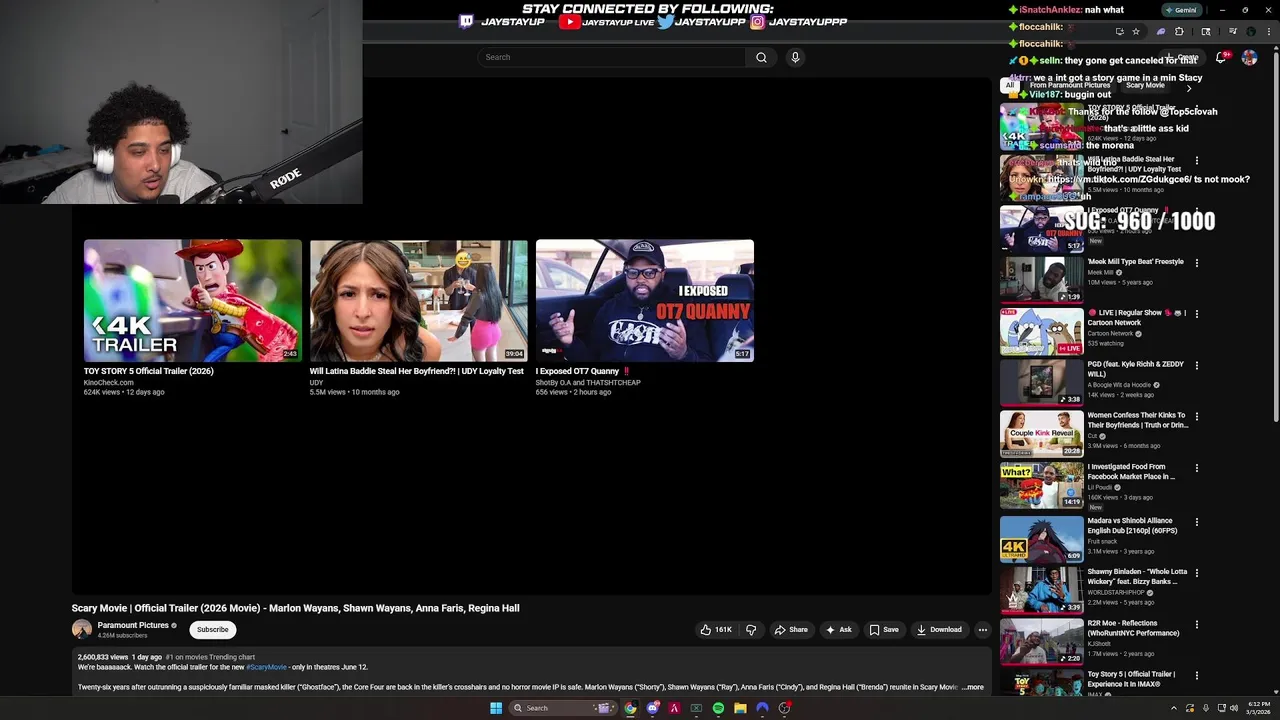Viewport: 1280px width, 720px height.
Task: Open Chrome media controls icon
Action: pyautogui.click(x=1233, y=31)
